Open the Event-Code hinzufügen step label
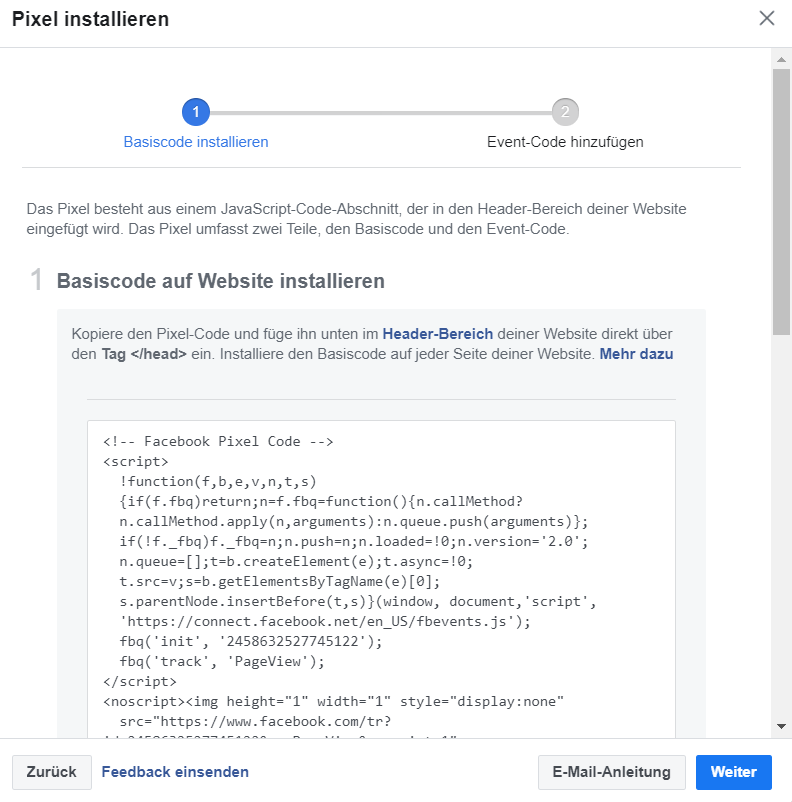Image resolution: width=792 pixels, height=802 pixels. pyautogui.click(x=565, y=142)
